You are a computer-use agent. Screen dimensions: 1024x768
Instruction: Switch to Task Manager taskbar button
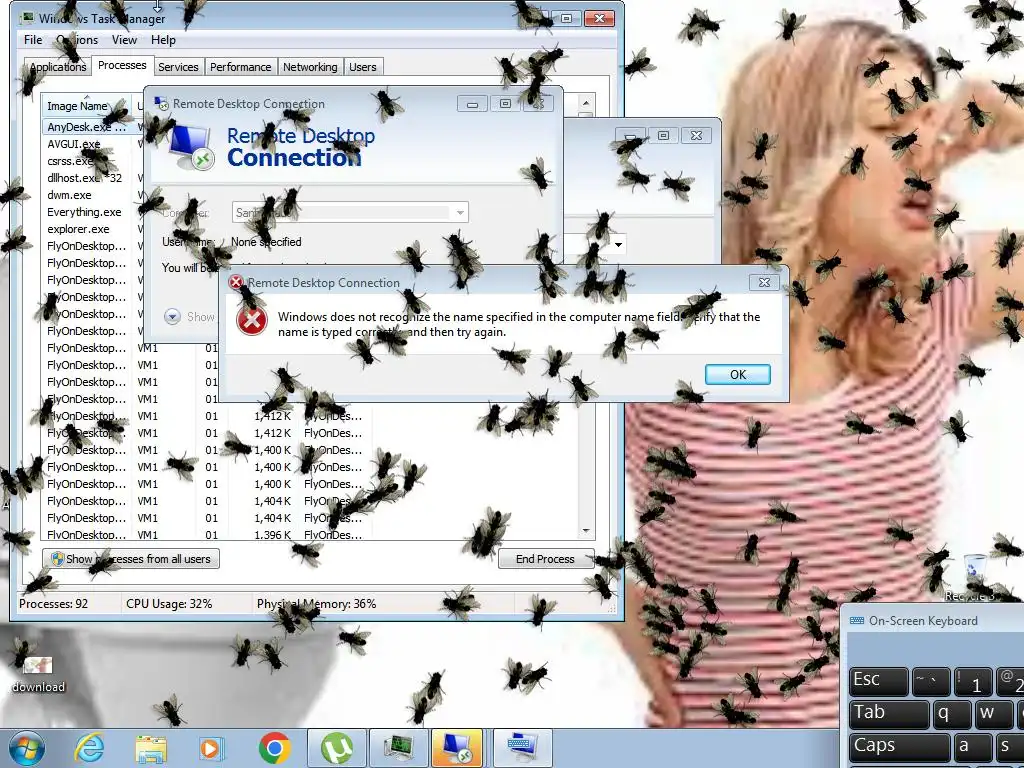pyautogui.click(x=398, y=748)
